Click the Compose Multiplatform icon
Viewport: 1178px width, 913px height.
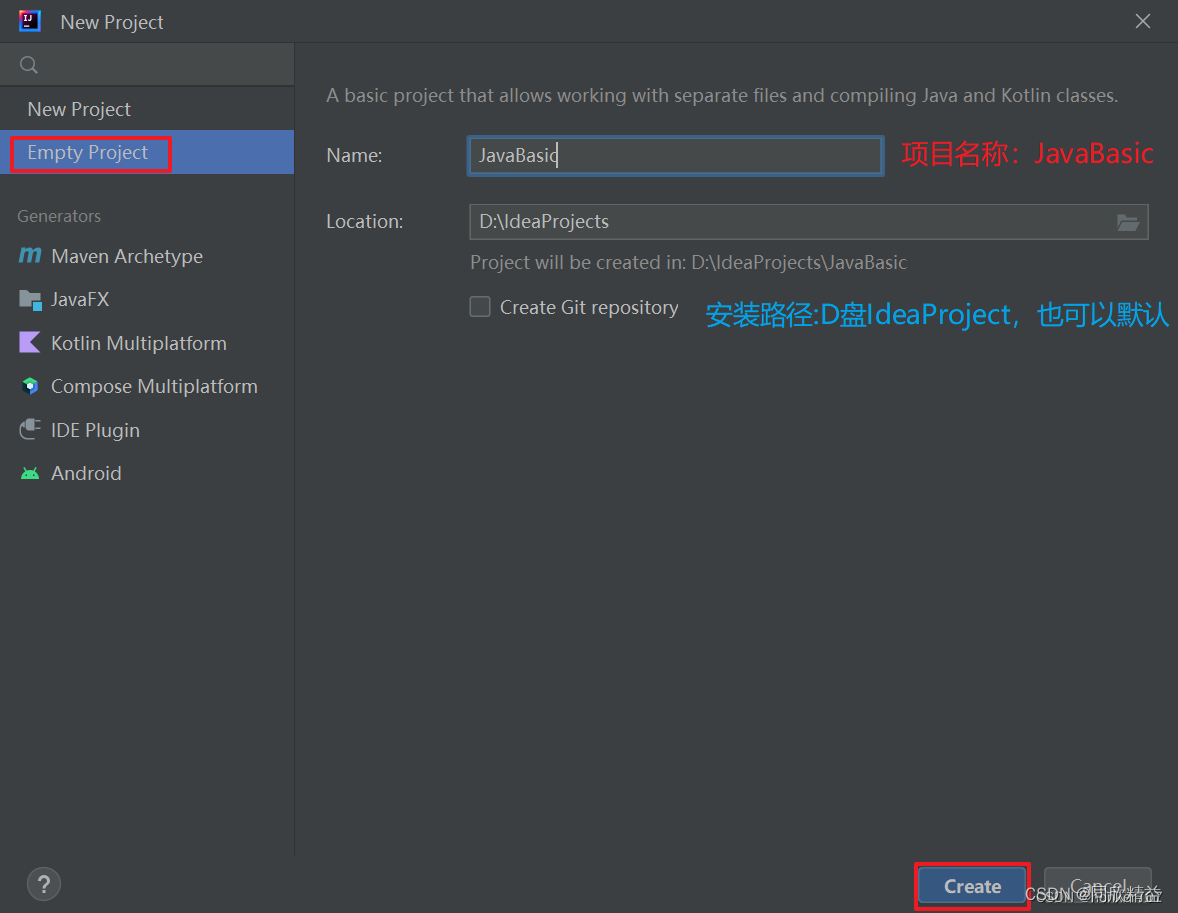[30, 386]
